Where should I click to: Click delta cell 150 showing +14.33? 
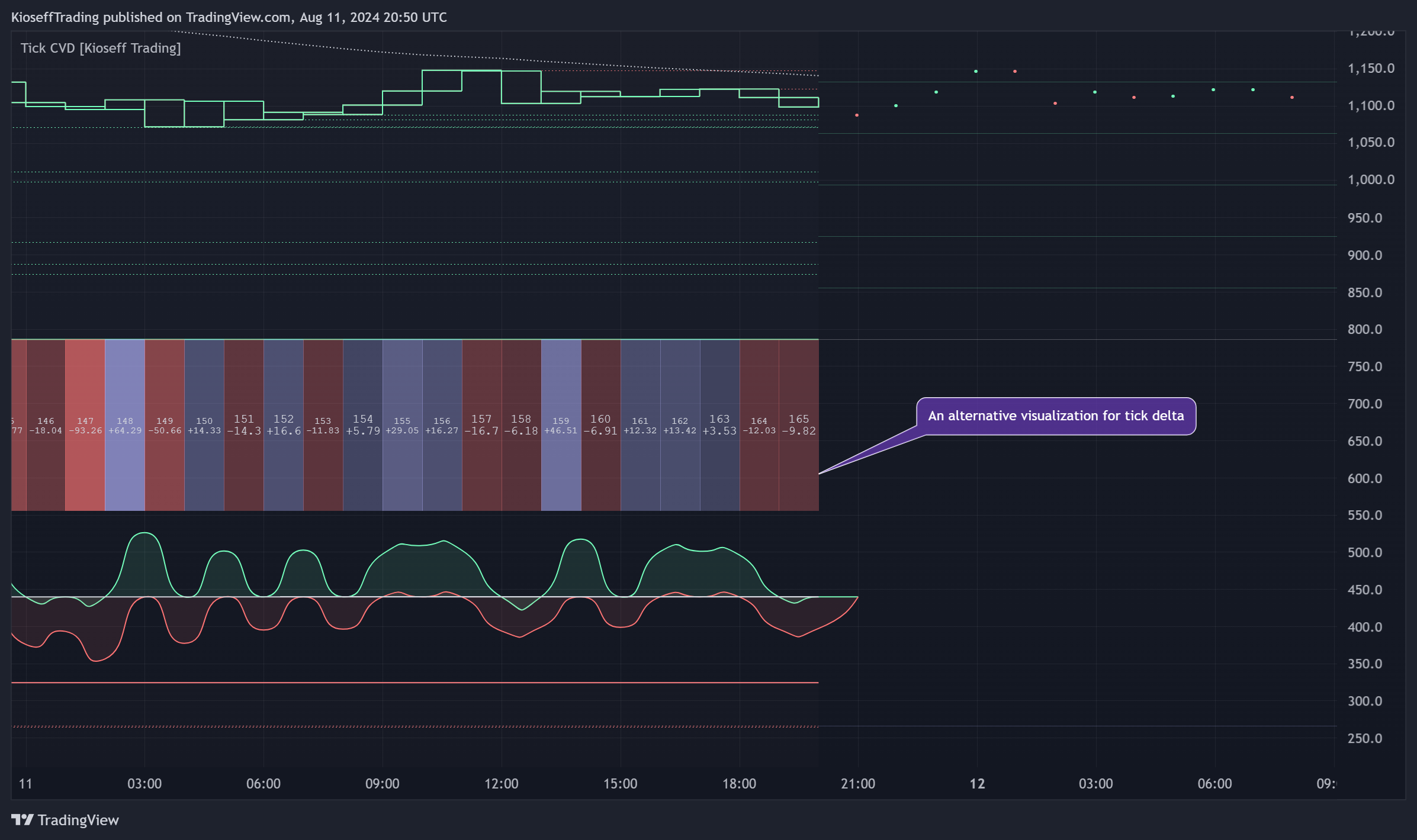204,425
